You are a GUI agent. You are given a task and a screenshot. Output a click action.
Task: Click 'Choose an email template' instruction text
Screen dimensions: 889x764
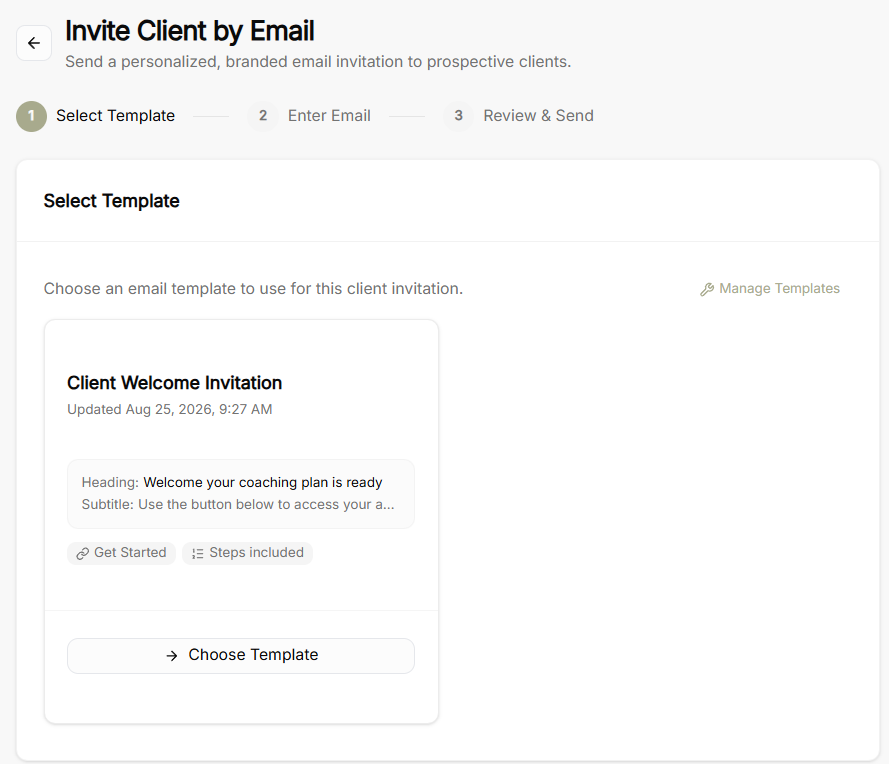(253, 288)
